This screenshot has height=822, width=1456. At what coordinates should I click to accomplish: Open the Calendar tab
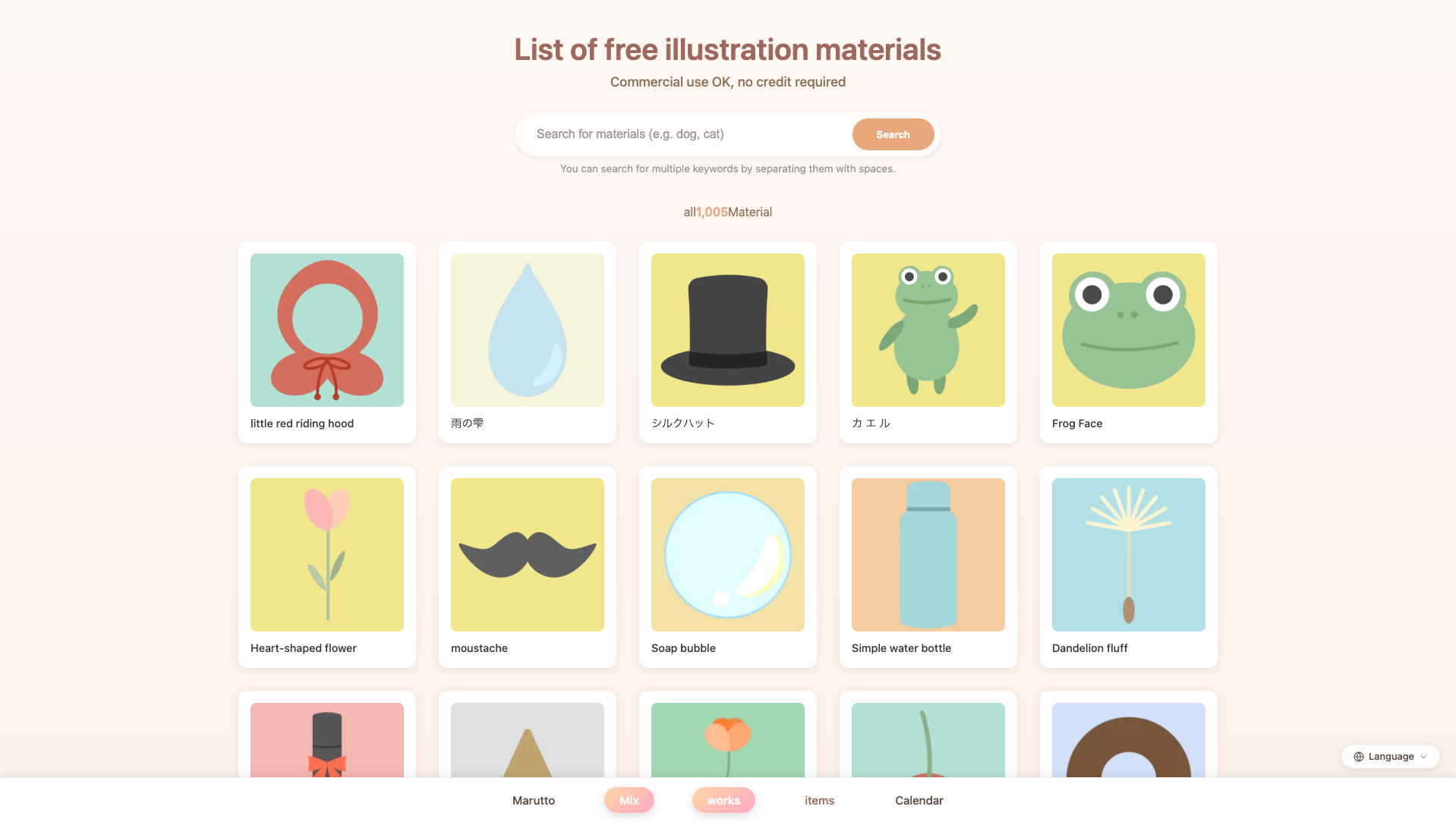919,801
